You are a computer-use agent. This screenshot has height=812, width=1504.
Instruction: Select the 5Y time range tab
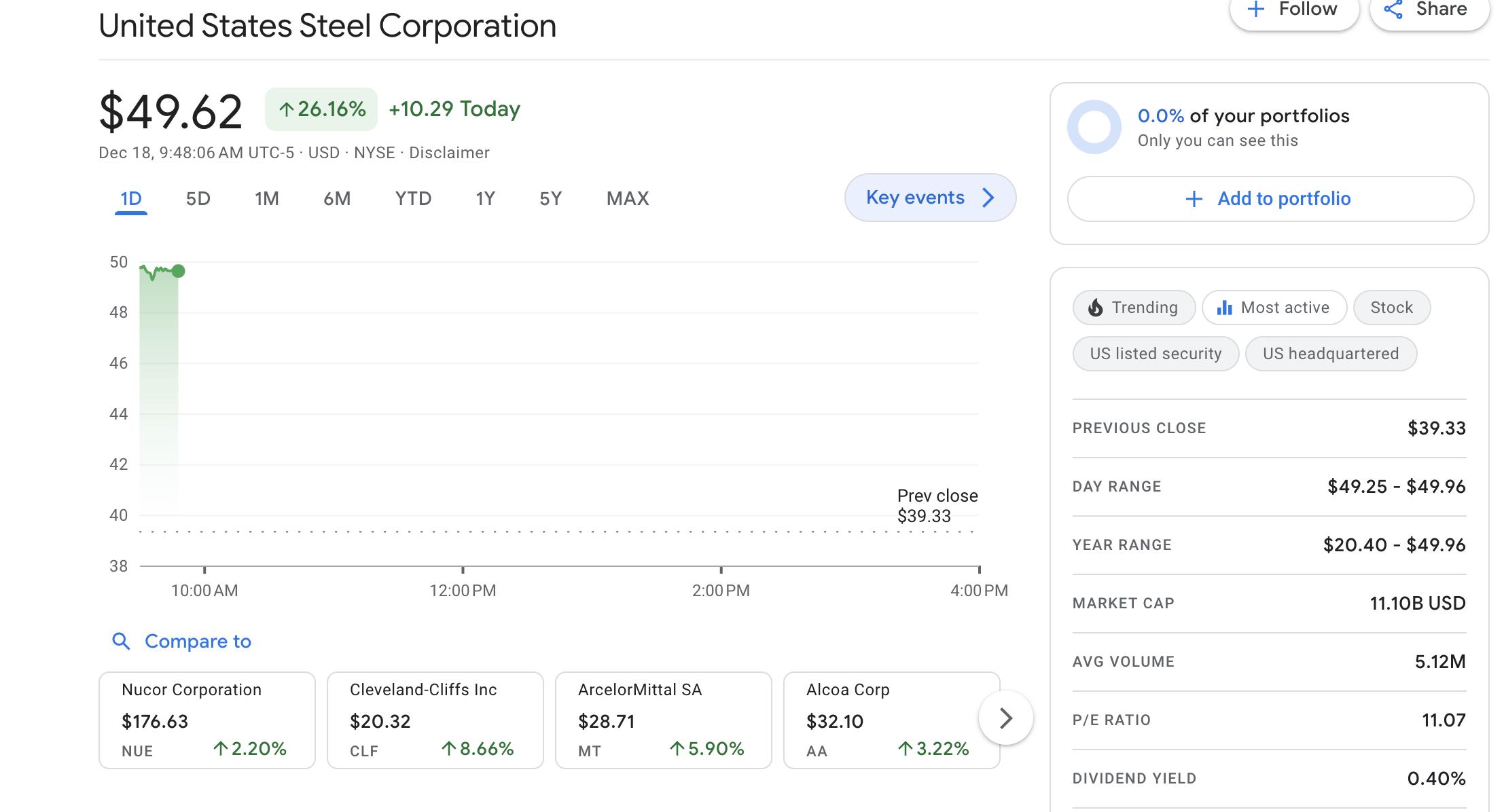click(551, 198)
